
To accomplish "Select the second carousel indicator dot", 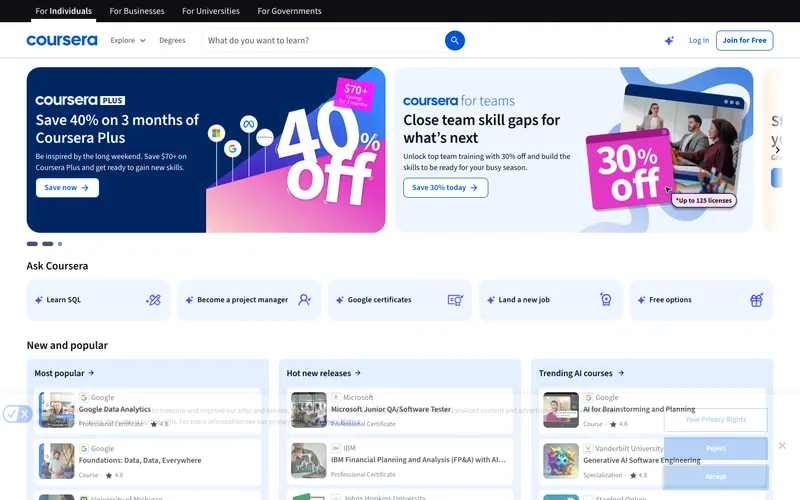I will [47, 244].
